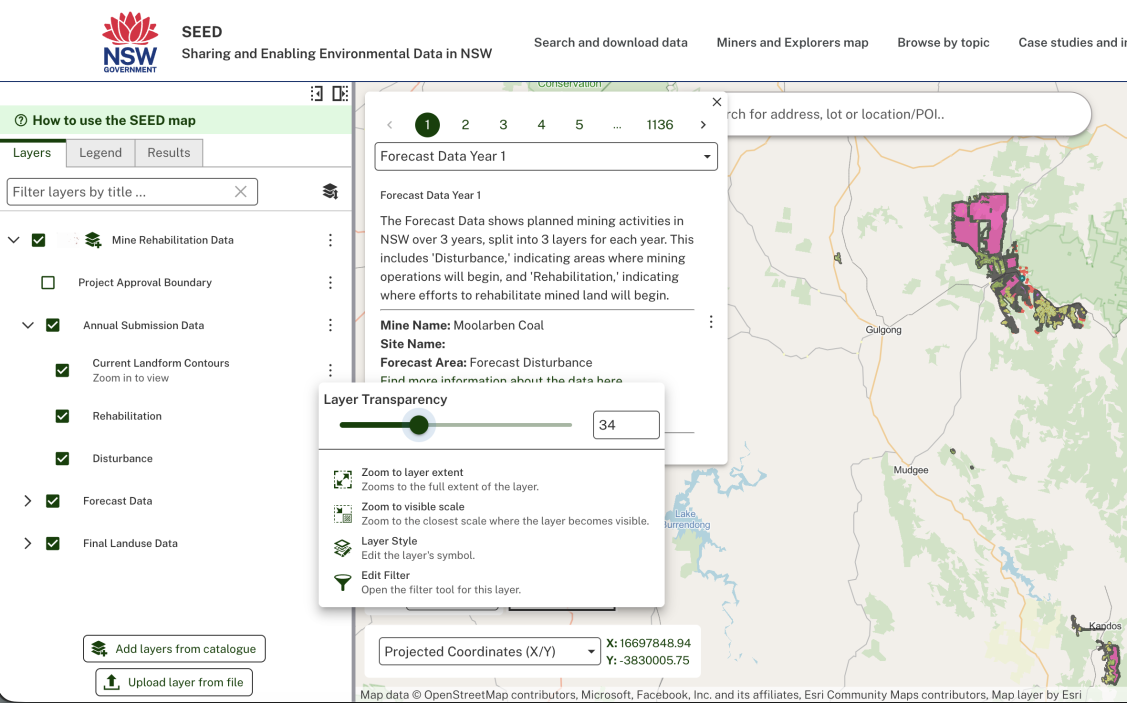
Task: Open options menu for Project Approval Boundary
Action: coord(331,282)
